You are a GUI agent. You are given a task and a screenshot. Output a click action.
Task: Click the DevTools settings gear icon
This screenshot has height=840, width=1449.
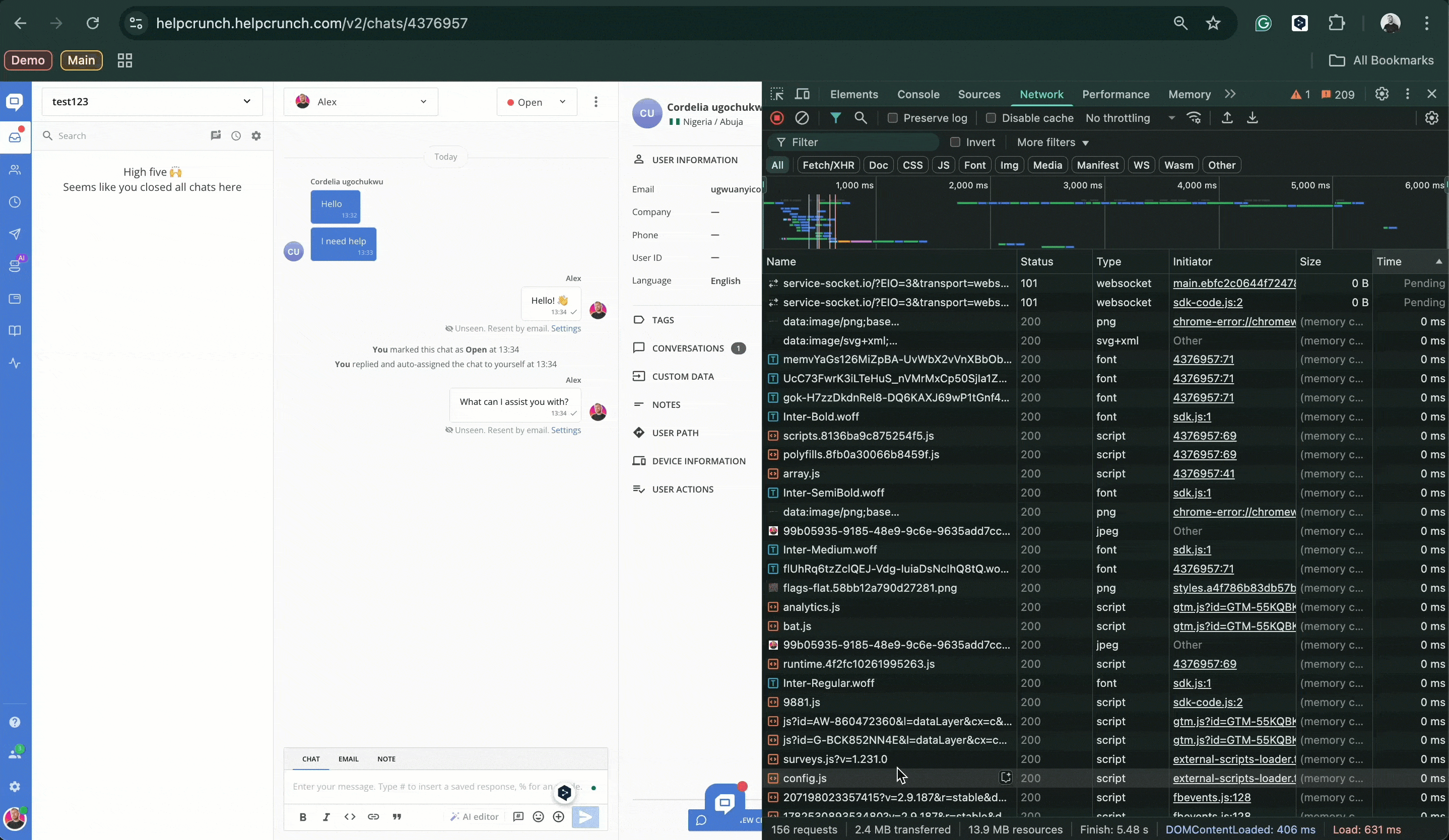1381,94
